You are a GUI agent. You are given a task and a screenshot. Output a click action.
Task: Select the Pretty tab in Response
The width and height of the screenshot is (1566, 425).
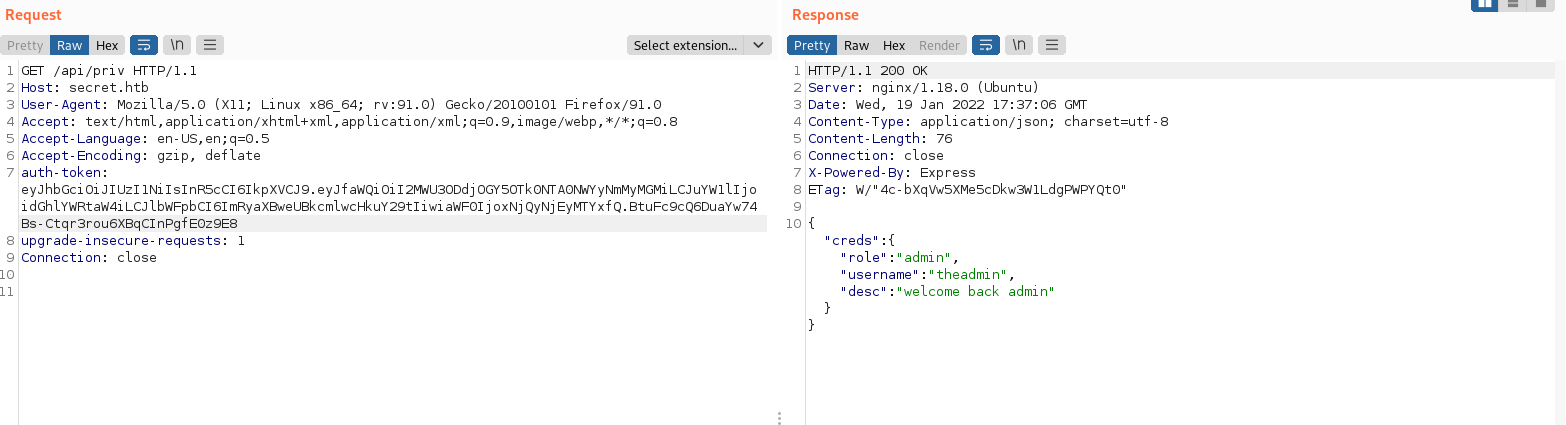point(812,45)
